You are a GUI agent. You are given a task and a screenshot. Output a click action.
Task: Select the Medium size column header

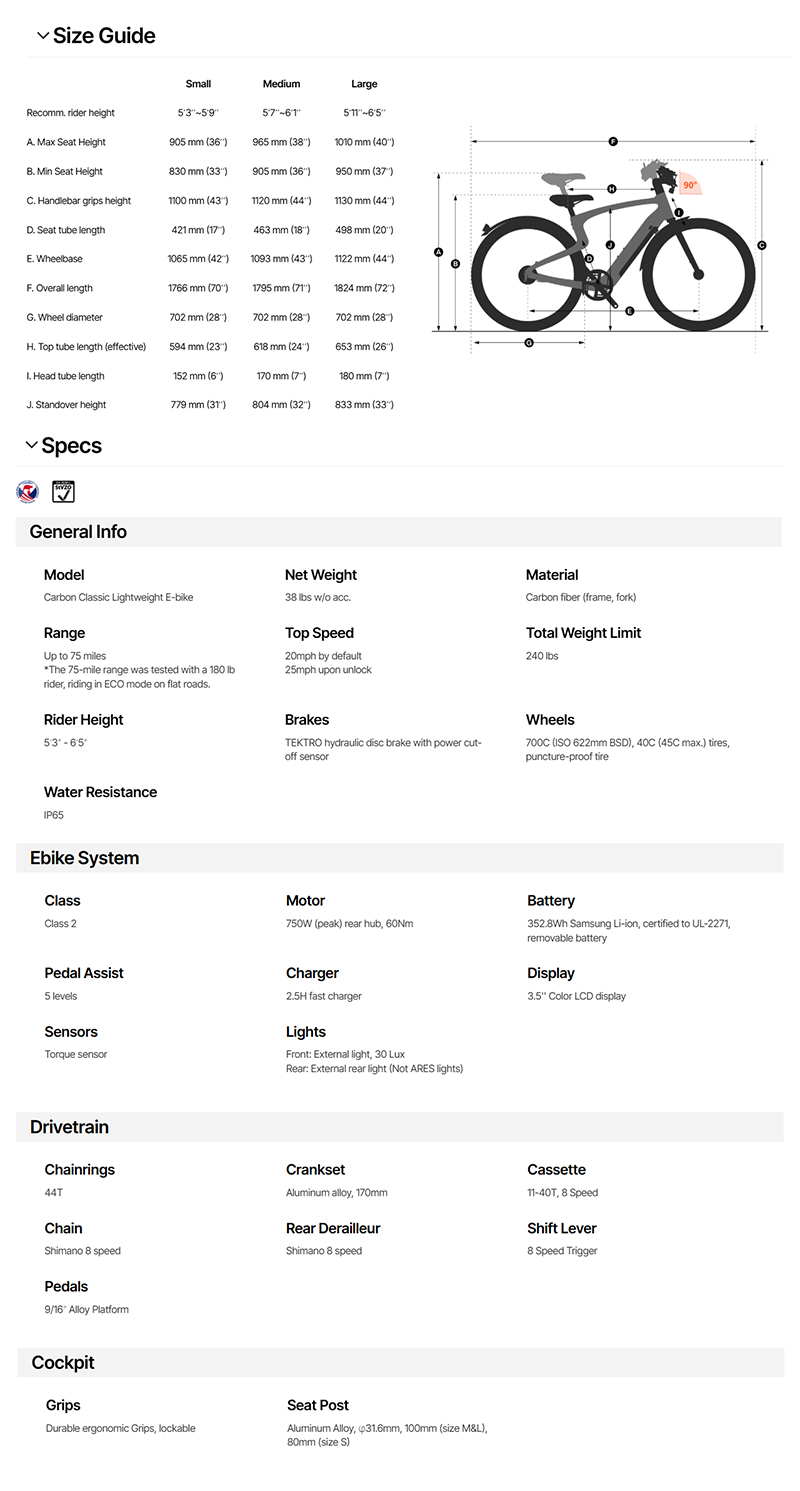click(x=281, y=84)
